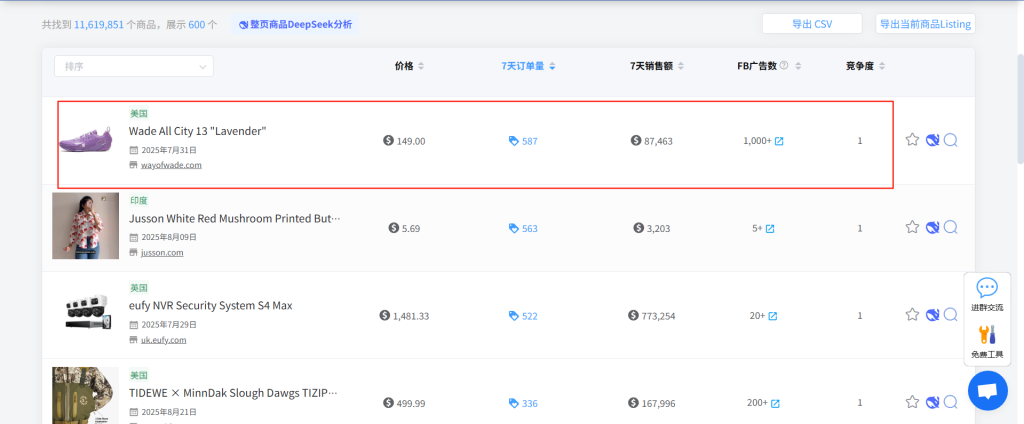Viewport: 1024px width, 424px height.
Task: Click the 导出 CSV button
Action: click(811, 24)
